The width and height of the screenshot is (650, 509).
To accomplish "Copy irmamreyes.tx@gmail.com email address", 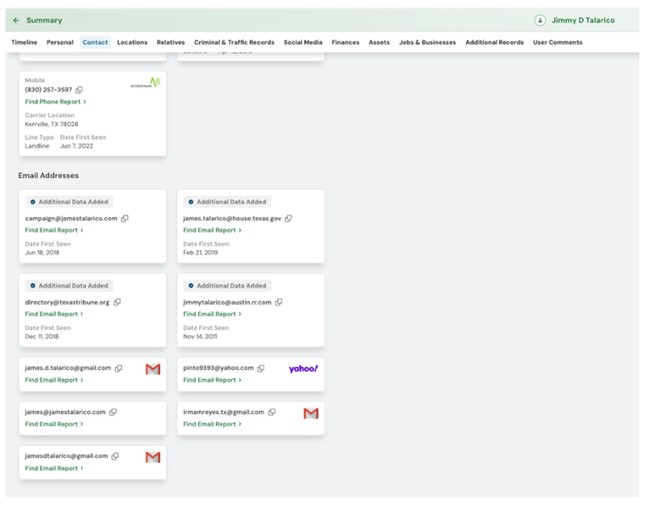I will point(272,412).
